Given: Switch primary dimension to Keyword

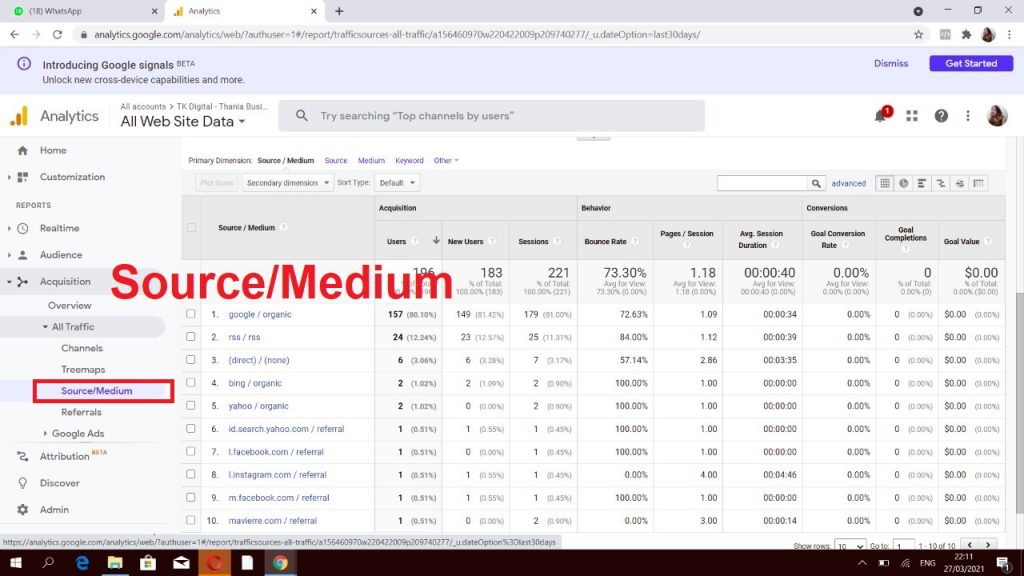Looking at the screenshot, I should (409, 160).
